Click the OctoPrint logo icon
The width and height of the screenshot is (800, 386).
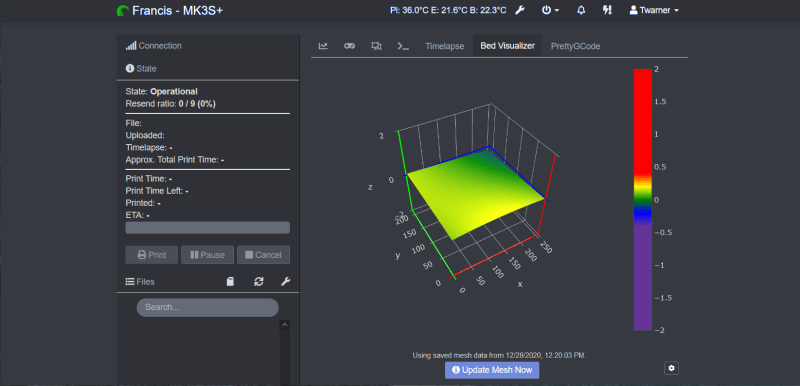(x=122, y=11)
